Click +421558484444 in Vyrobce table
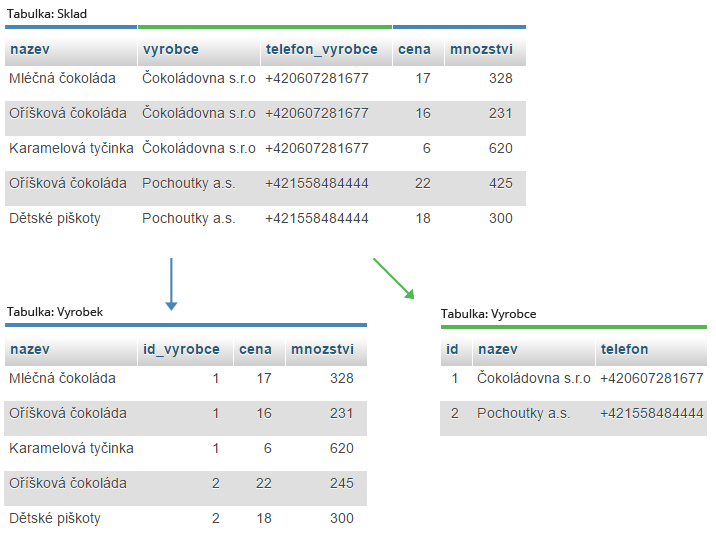Image resolution: width=716 pixels, height=545 pixels. 652,413
